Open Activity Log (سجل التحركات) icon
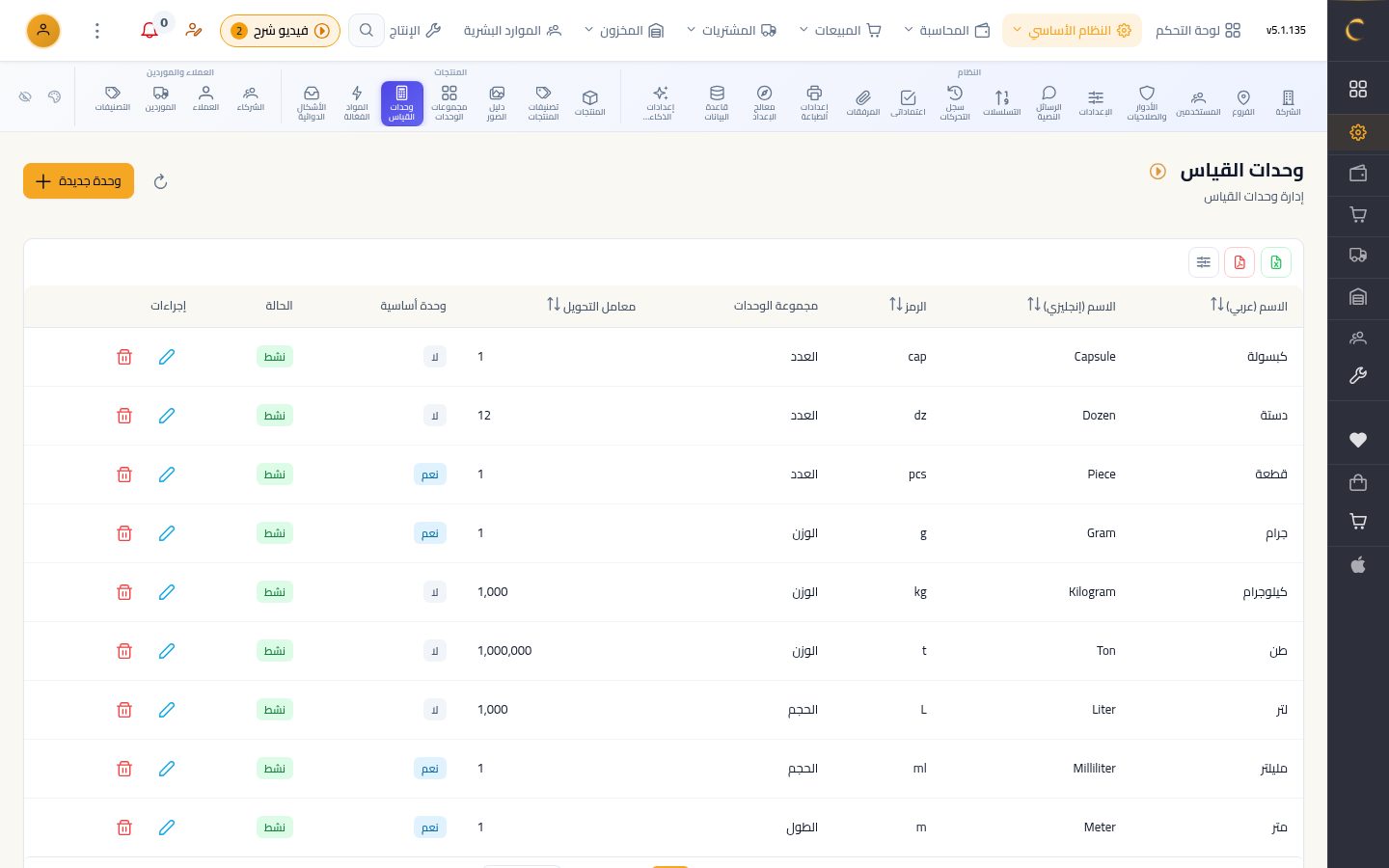This screenshot has height=868, width=1389. pyautogui.click(x=955, y=104)
